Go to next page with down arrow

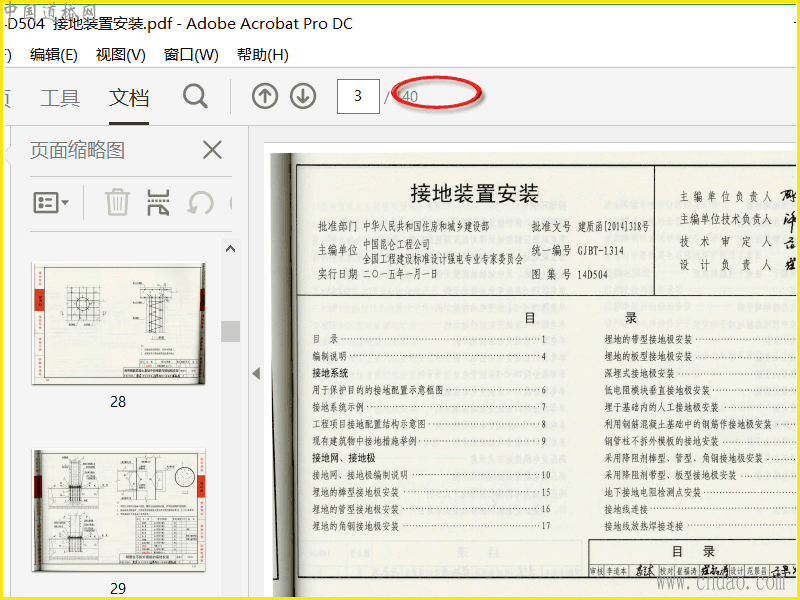(303, 96)
